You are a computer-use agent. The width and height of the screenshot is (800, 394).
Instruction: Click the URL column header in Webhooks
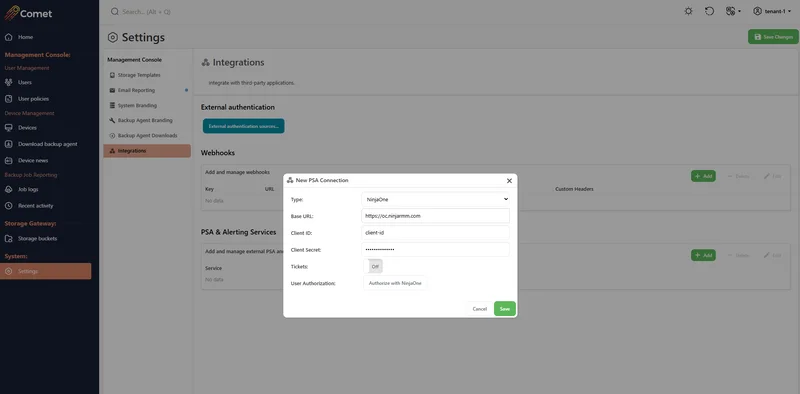tap(269, 189)
